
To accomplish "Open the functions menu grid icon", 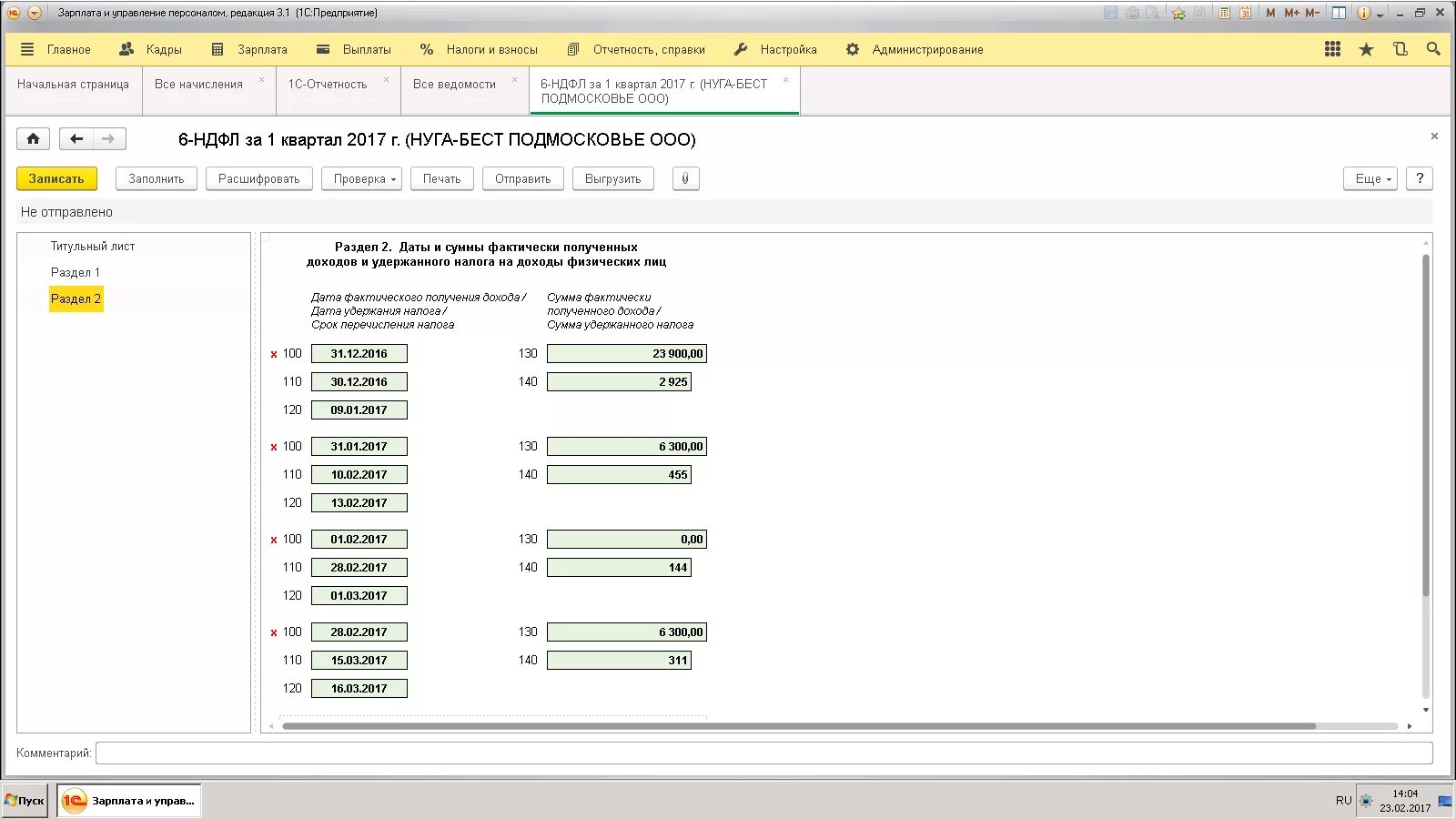I will pos(1332,49).
